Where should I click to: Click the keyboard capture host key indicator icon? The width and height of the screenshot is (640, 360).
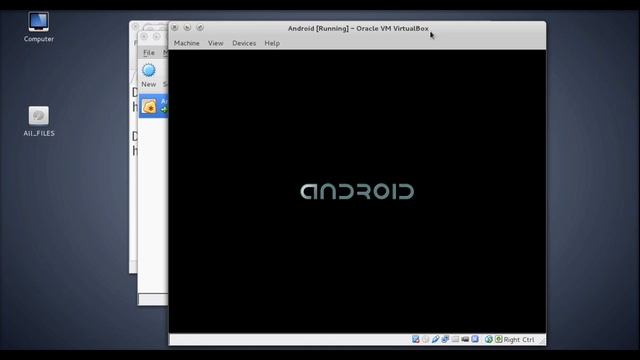(x=498, y=339)
